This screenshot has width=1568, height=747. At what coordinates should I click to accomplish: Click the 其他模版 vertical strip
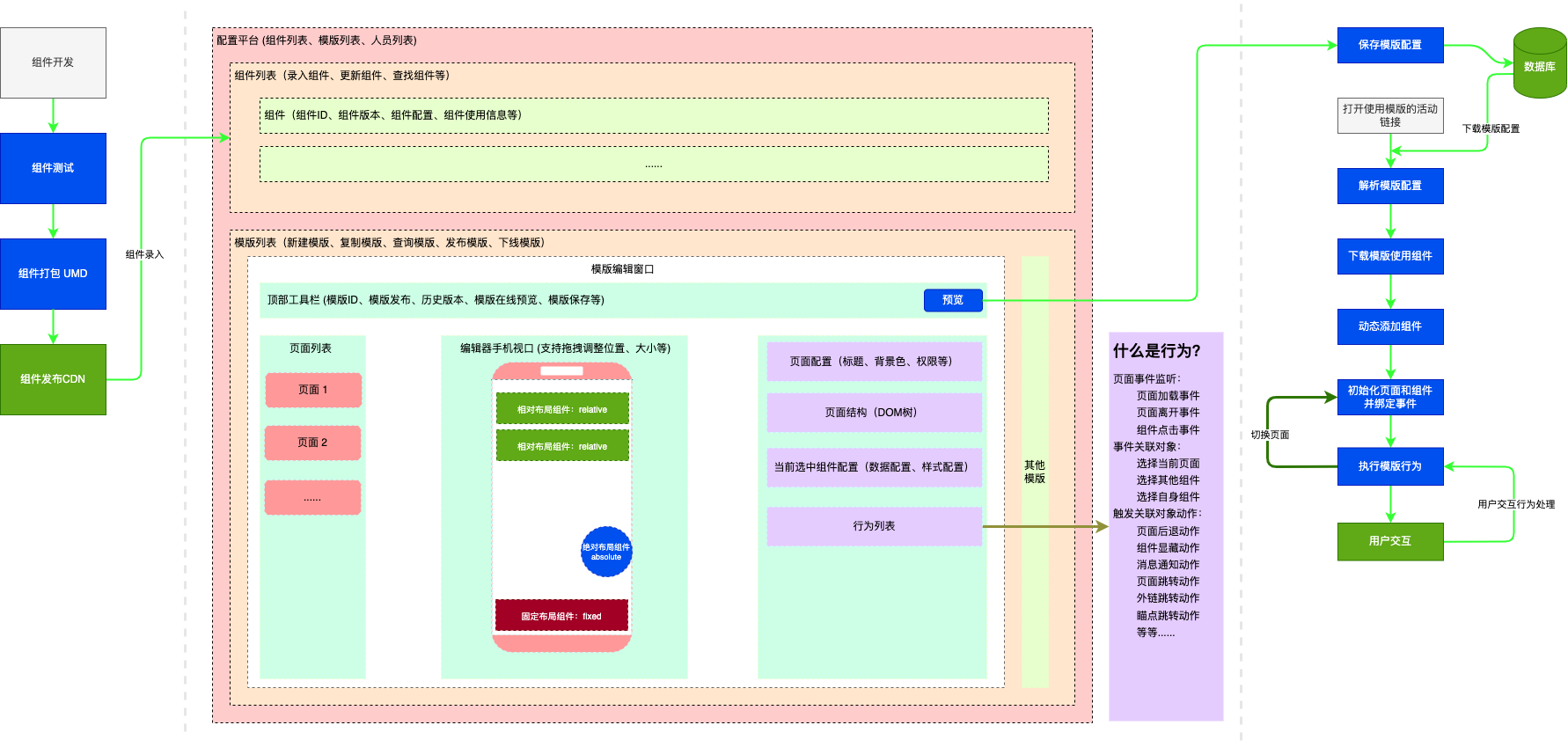pyautogui.click(x=1035, y=472)
